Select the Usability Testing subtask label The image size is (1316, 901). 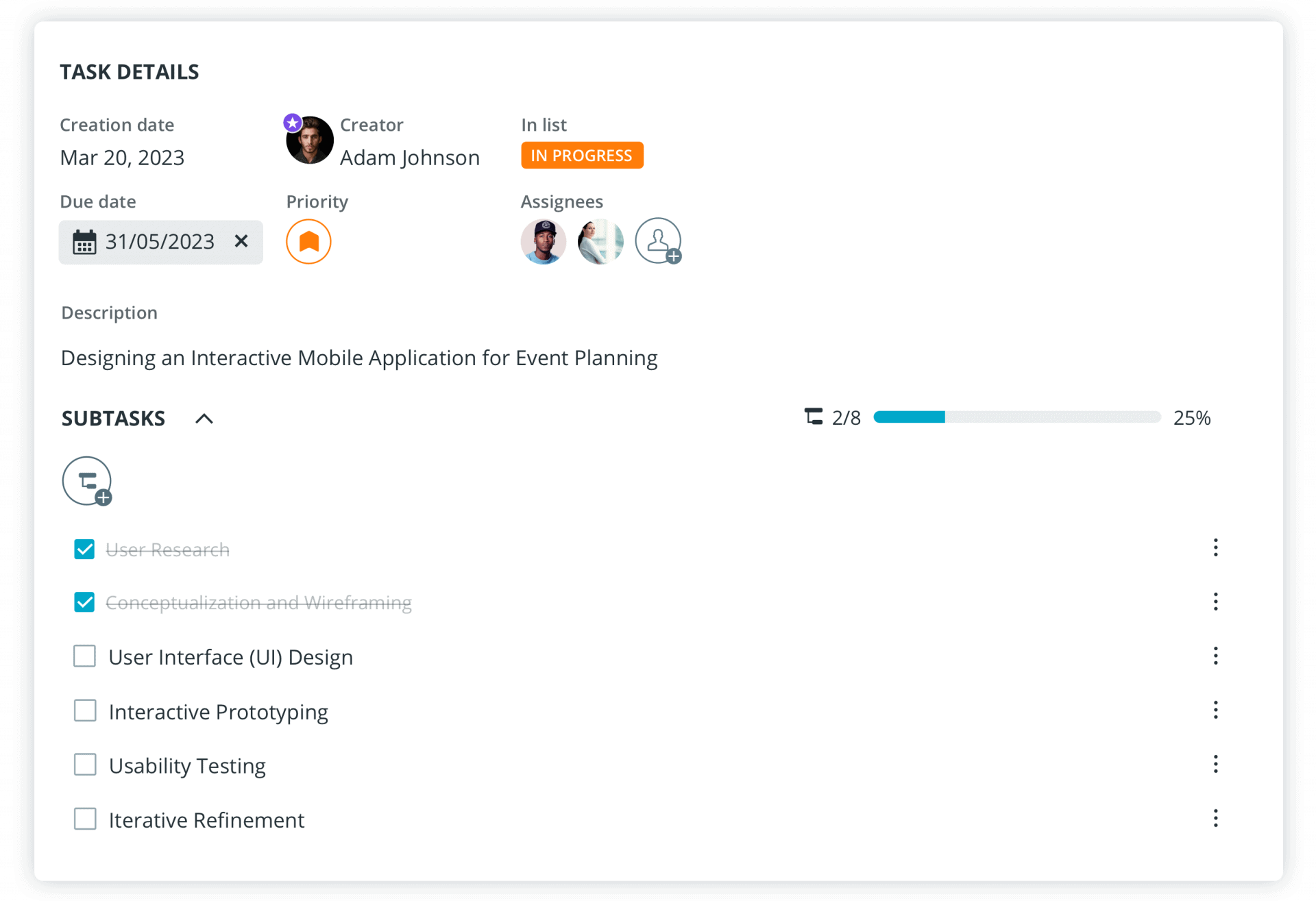point(187,765)
